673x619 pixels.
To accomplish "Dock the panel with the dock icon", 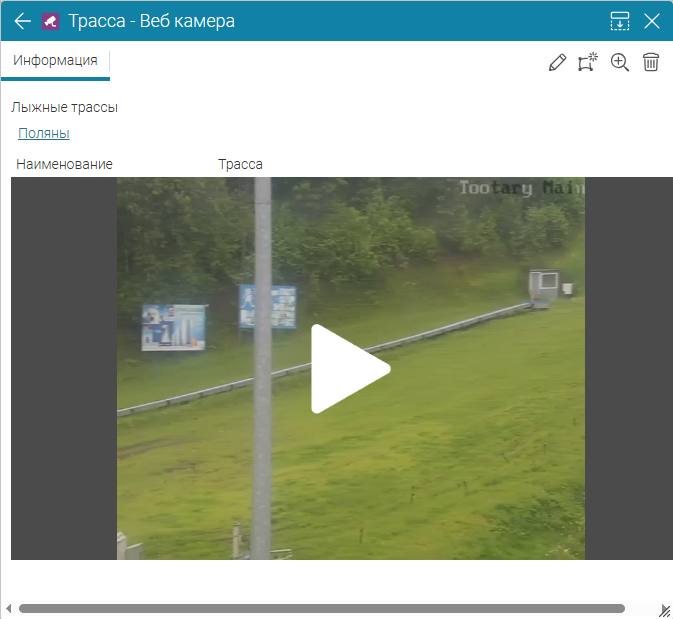I will click(x=620, y=20).
